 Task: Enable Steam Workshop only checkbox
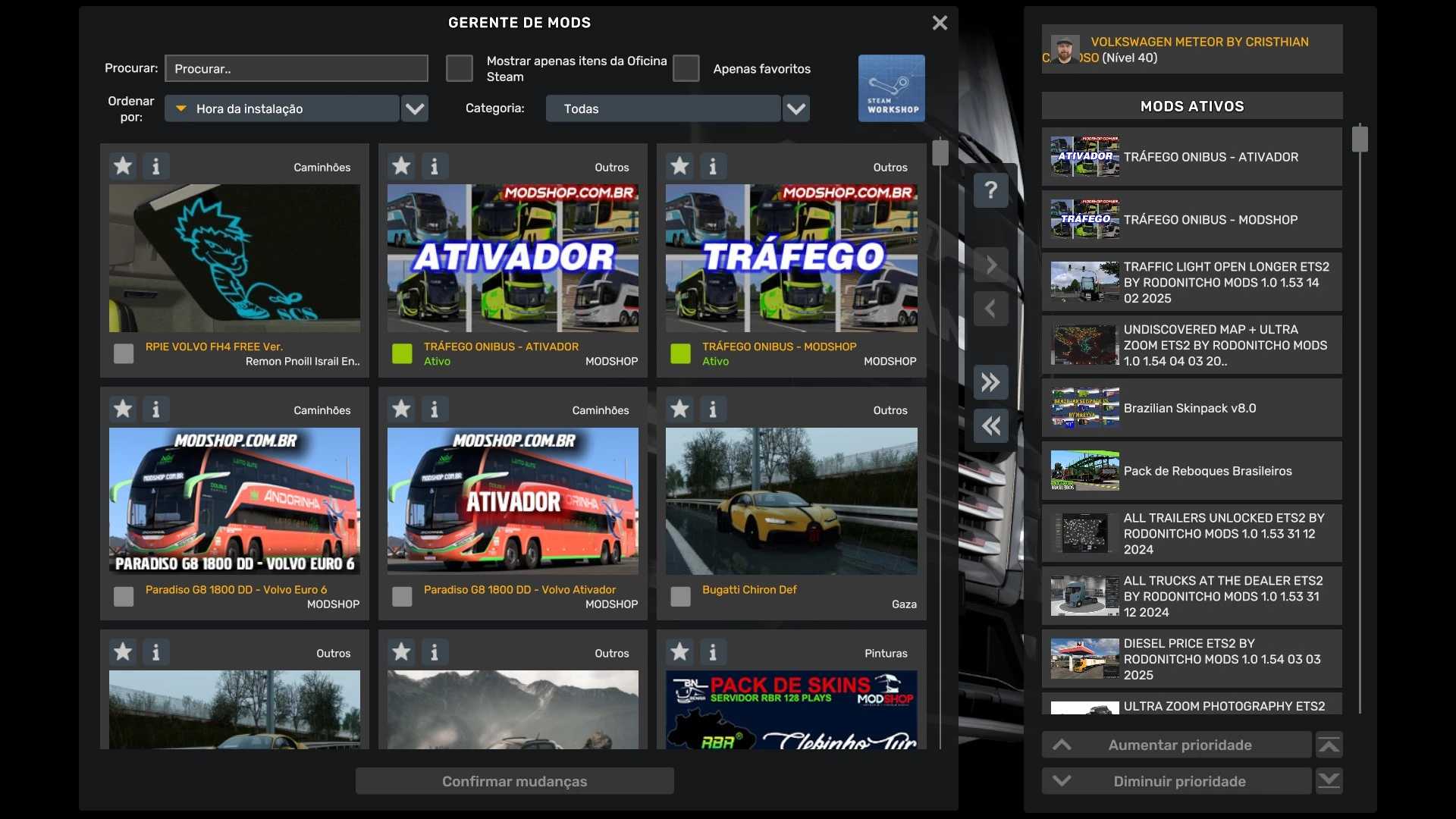tap(459, 68)
